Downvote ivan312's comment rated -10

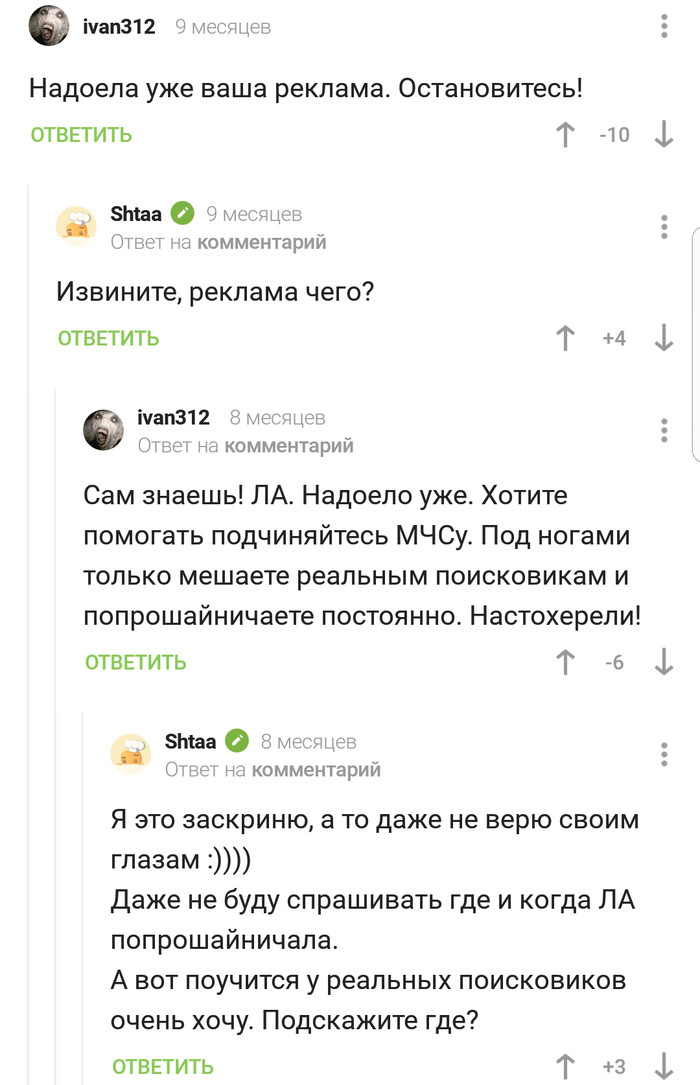663,134
